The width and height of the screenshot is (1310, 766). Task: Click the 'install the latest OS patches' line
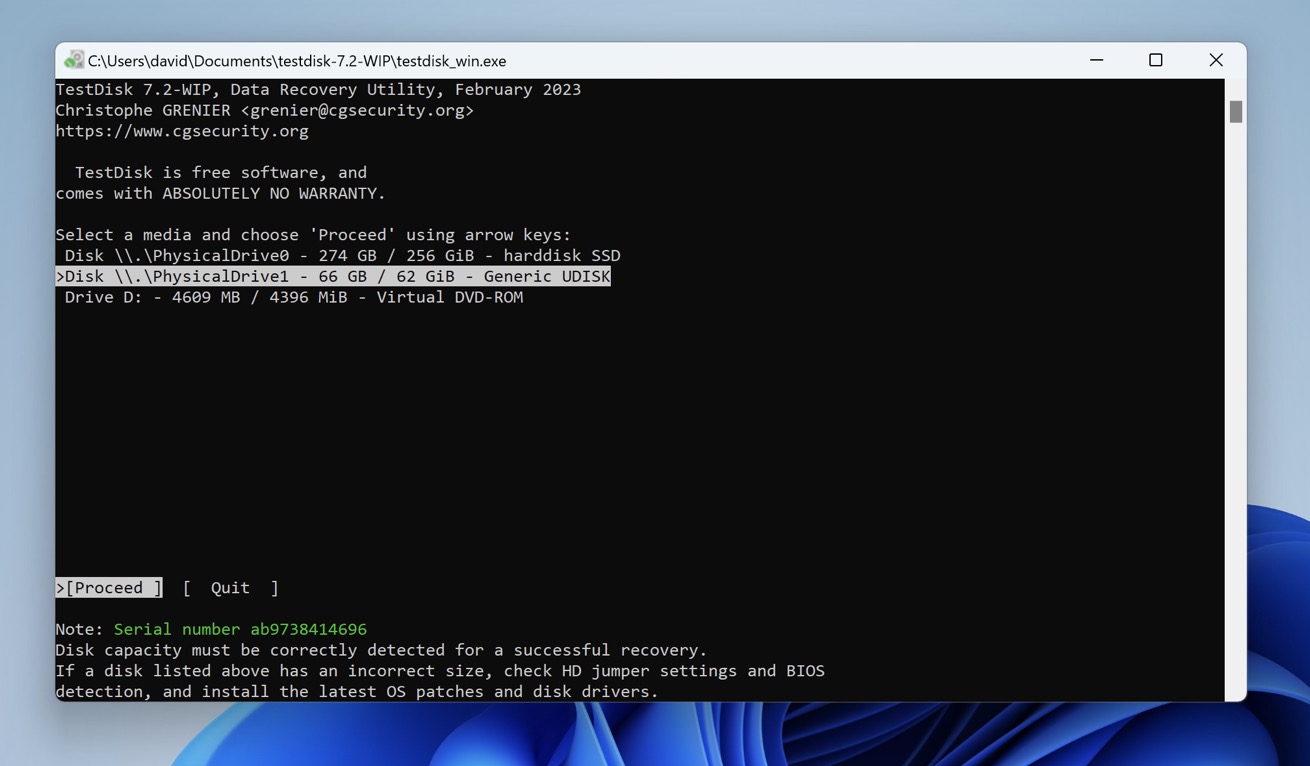click(357, 692)
